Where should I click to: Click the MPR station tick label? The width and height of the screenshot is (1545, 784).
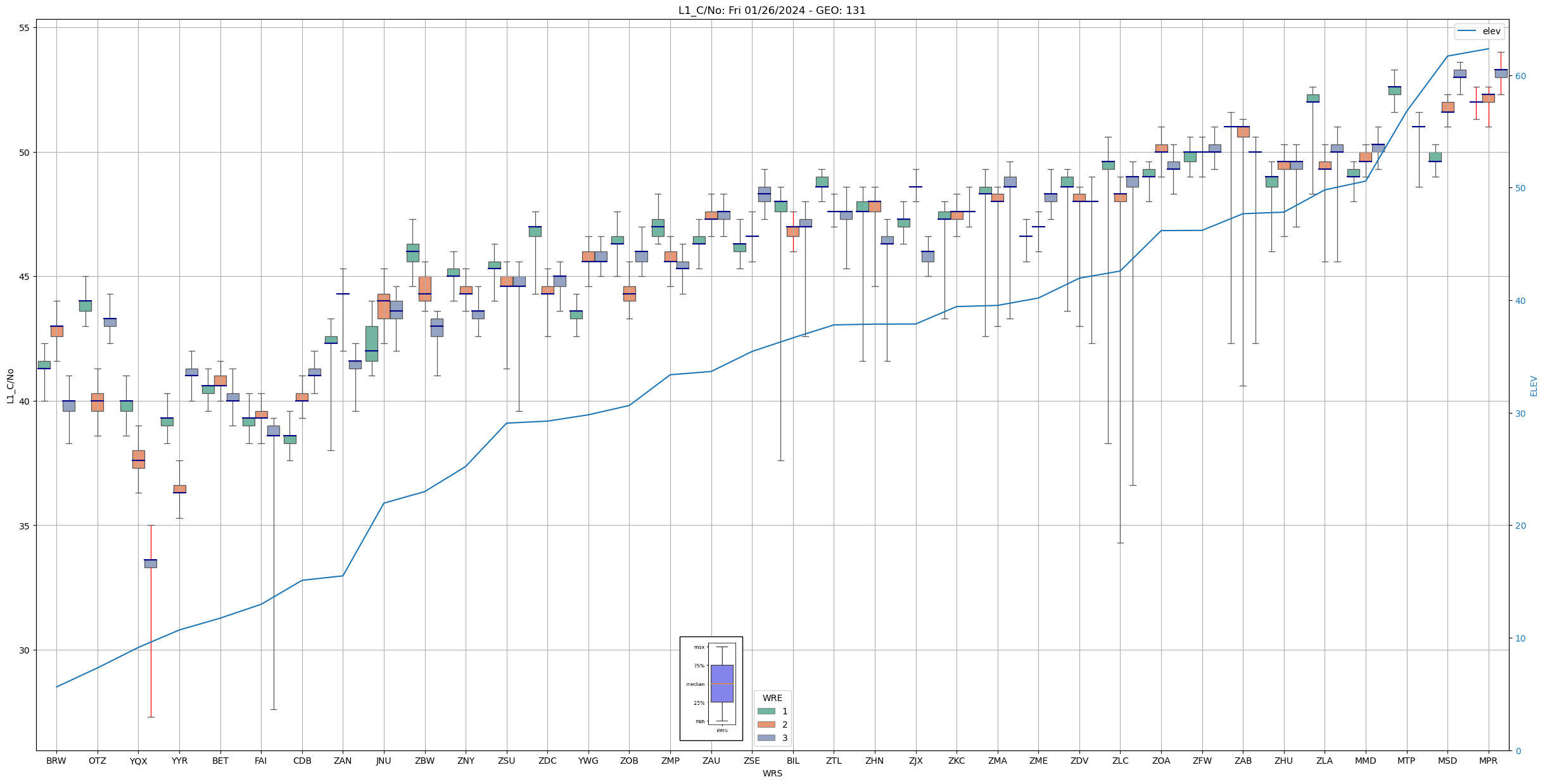[x=1488, y=761]
